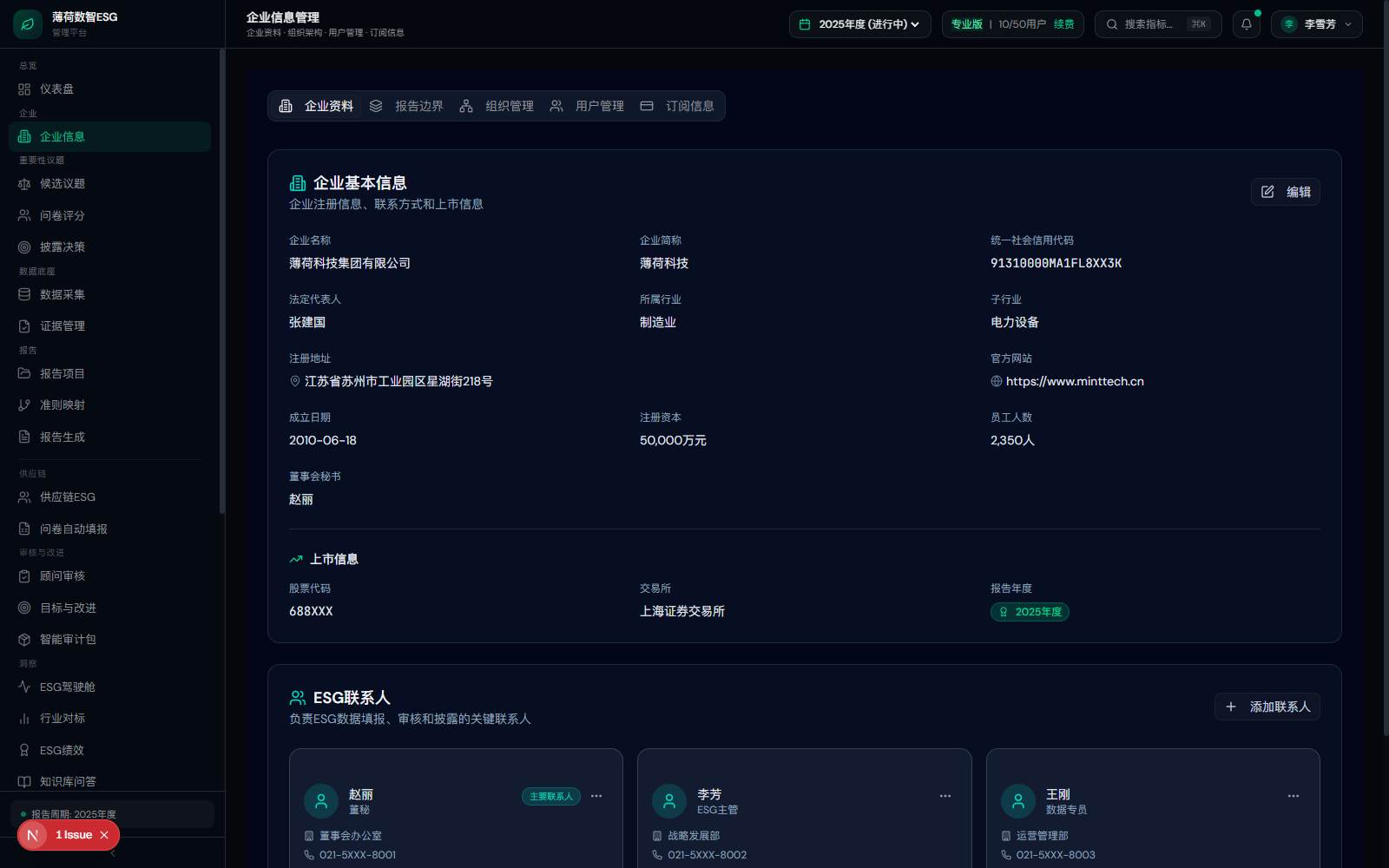Open notifications bell icon
The width and height of the screenshot is (1389, 868).
pos(1247,24)
